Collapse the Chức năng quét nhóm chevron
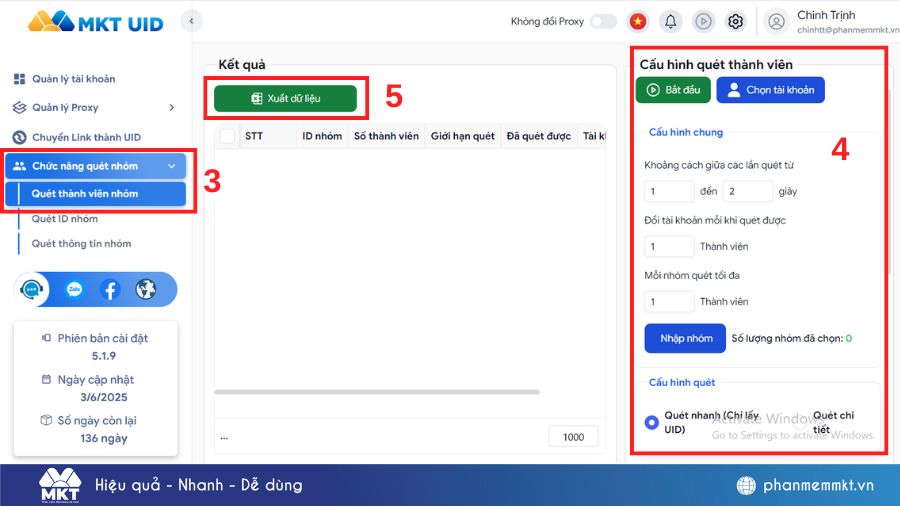Image resolution: width=900 pixels, height=506 pixels. 172,166
